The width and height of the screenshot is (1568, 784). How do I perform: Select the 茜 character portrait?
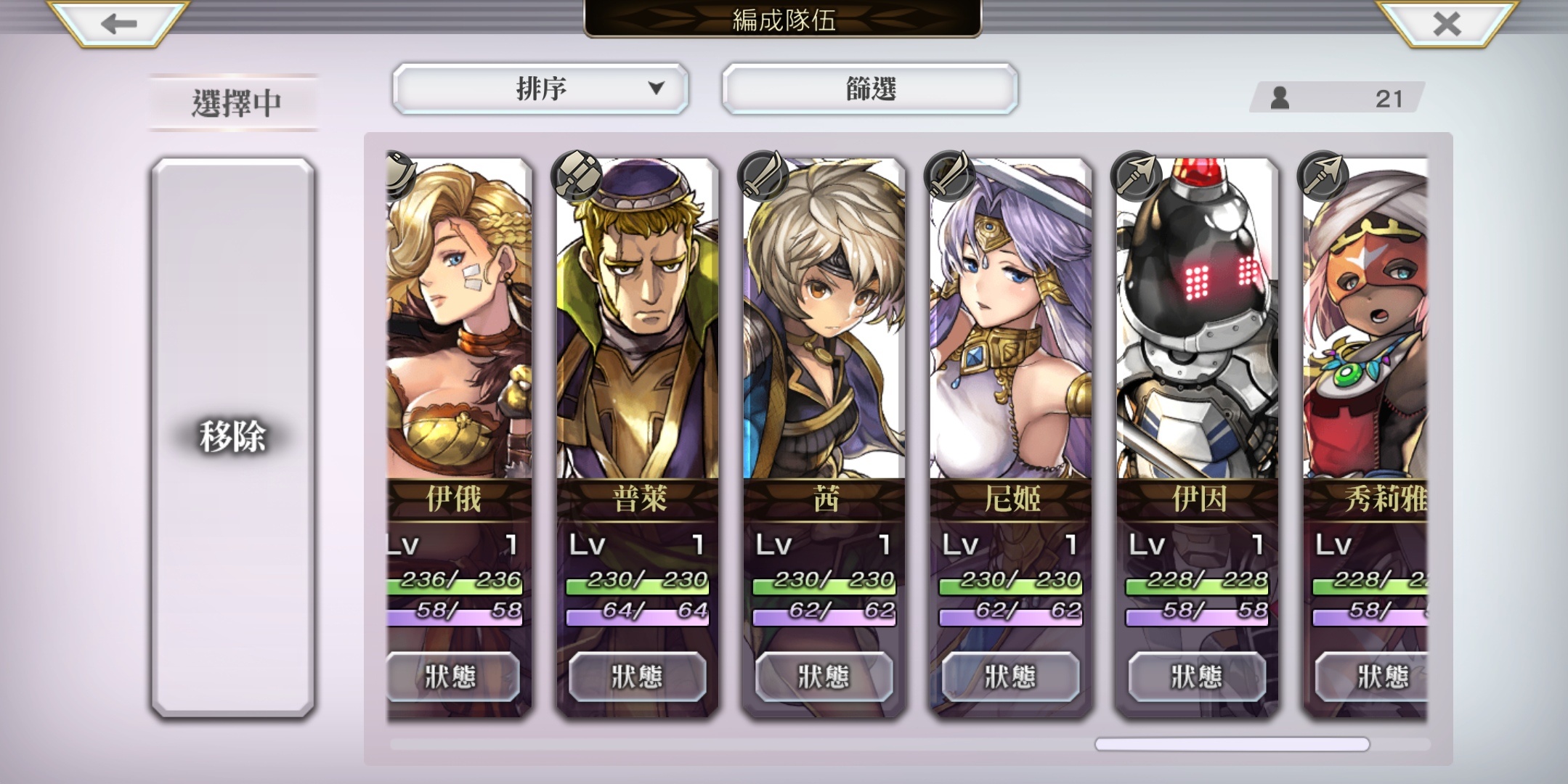(824, 319)
